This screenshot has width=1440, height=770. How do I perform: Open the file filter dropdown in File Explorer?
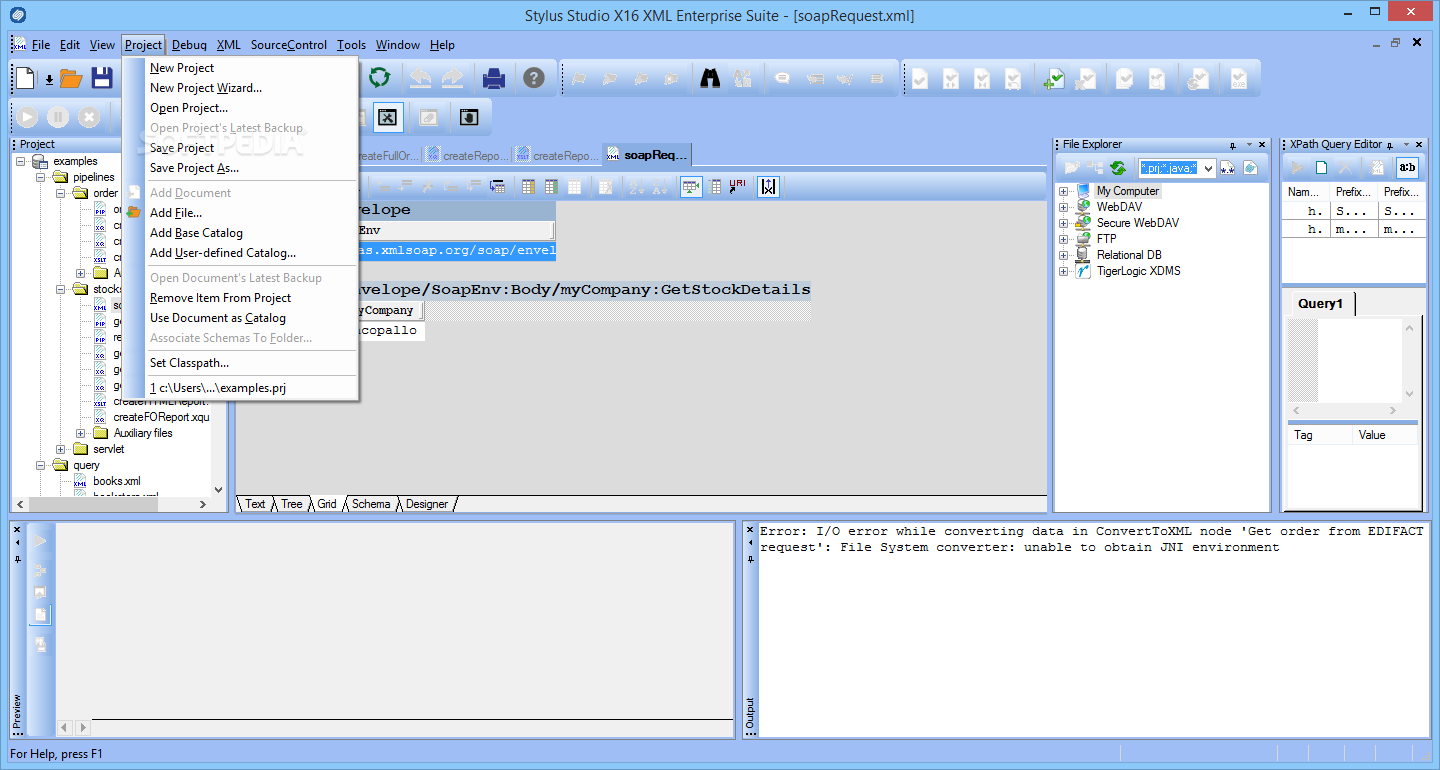point(1208,168)
